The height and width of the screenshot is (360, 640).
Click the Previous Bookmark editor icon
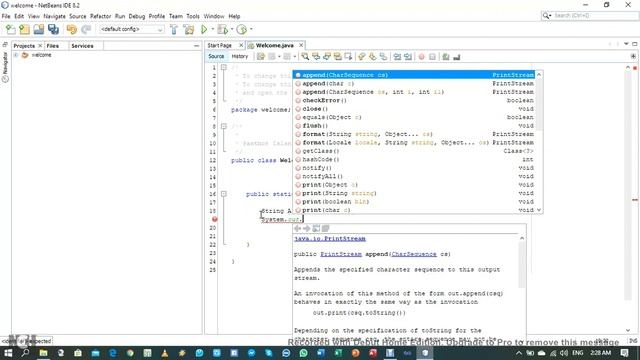(x=362, y=57)
